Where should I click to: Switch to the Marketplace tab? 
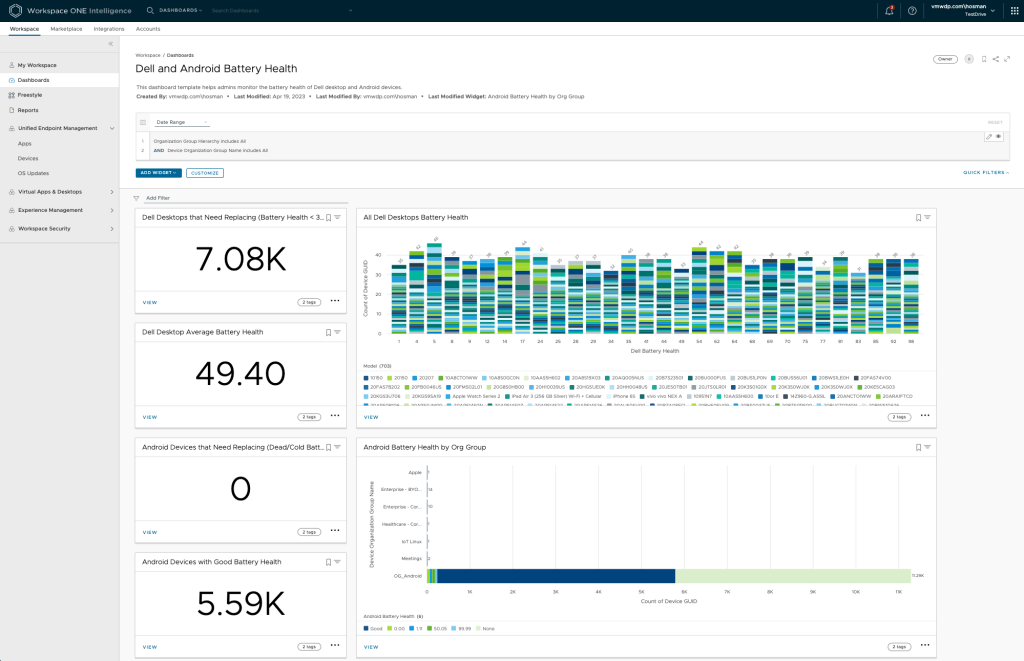[x=66, y=29]
